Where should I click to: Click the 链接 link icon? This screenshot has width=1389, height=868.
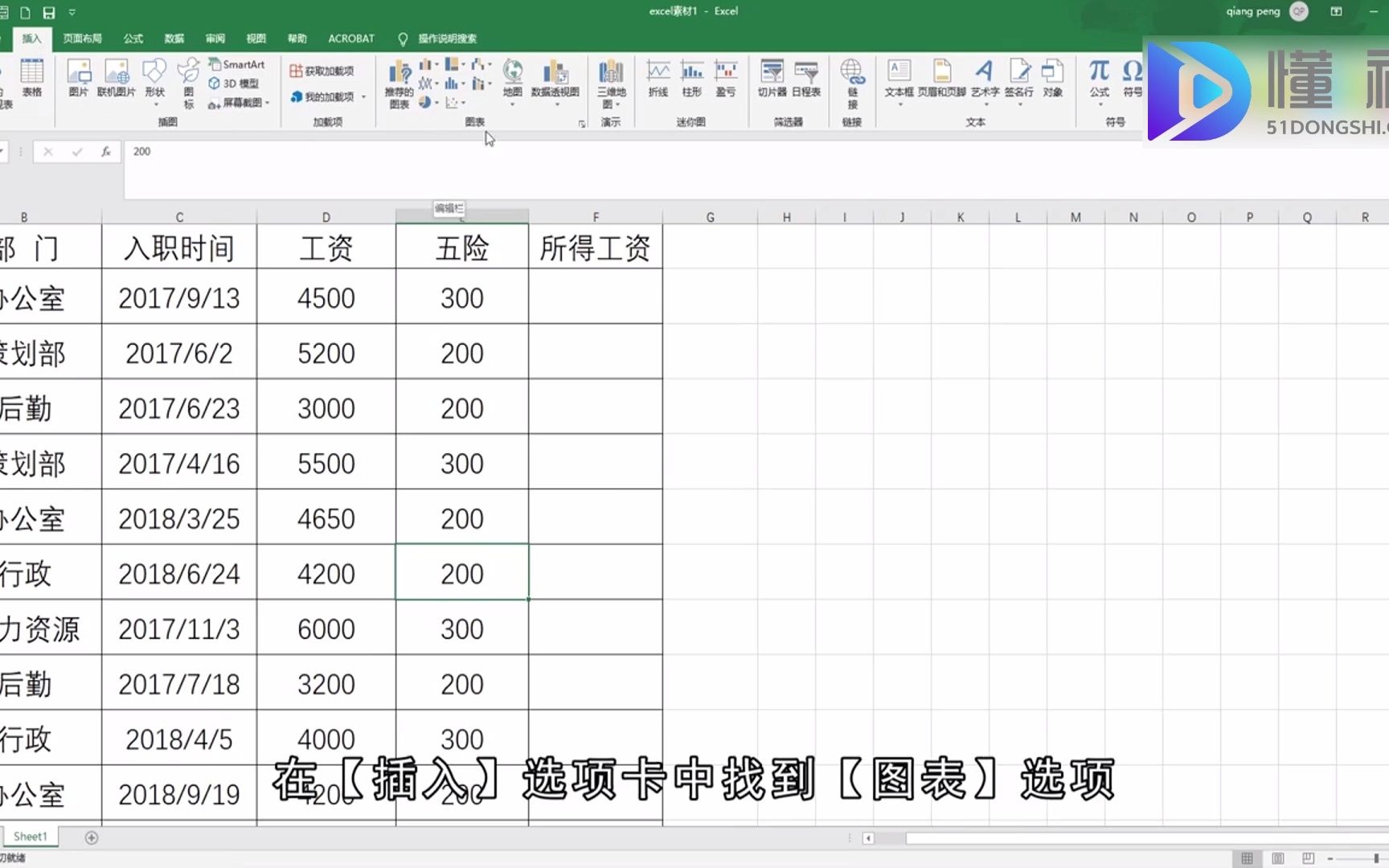click(852, 84)
